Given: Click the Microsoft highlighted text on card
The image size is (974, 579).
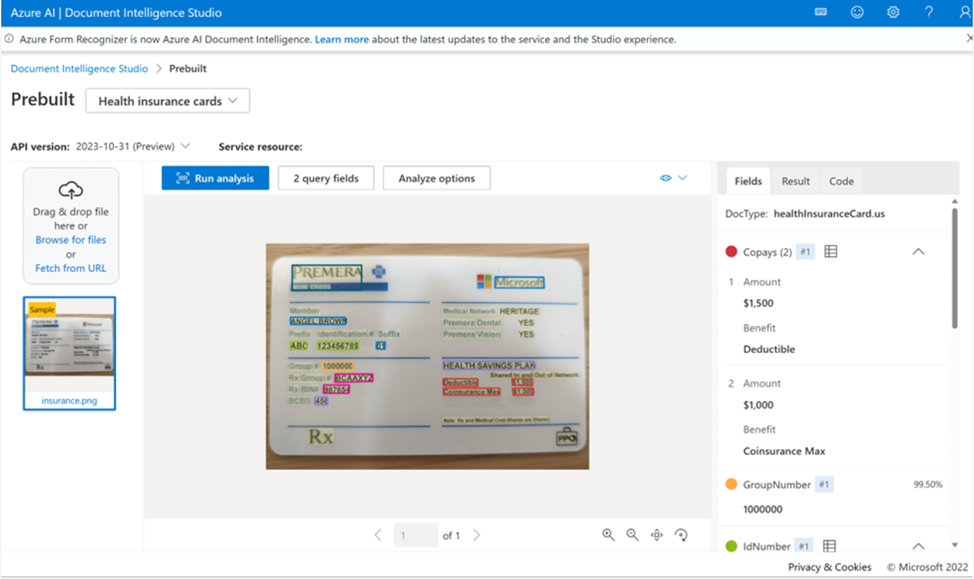Looking at the screenshot, I should tap(519, 283).
